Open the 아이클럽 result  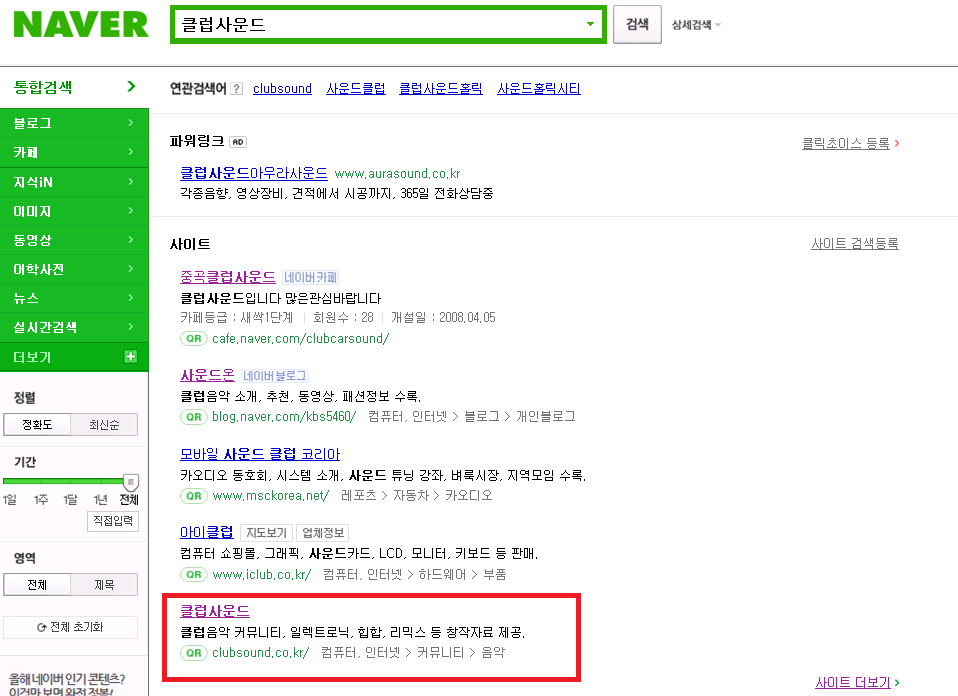pos(207,532)
